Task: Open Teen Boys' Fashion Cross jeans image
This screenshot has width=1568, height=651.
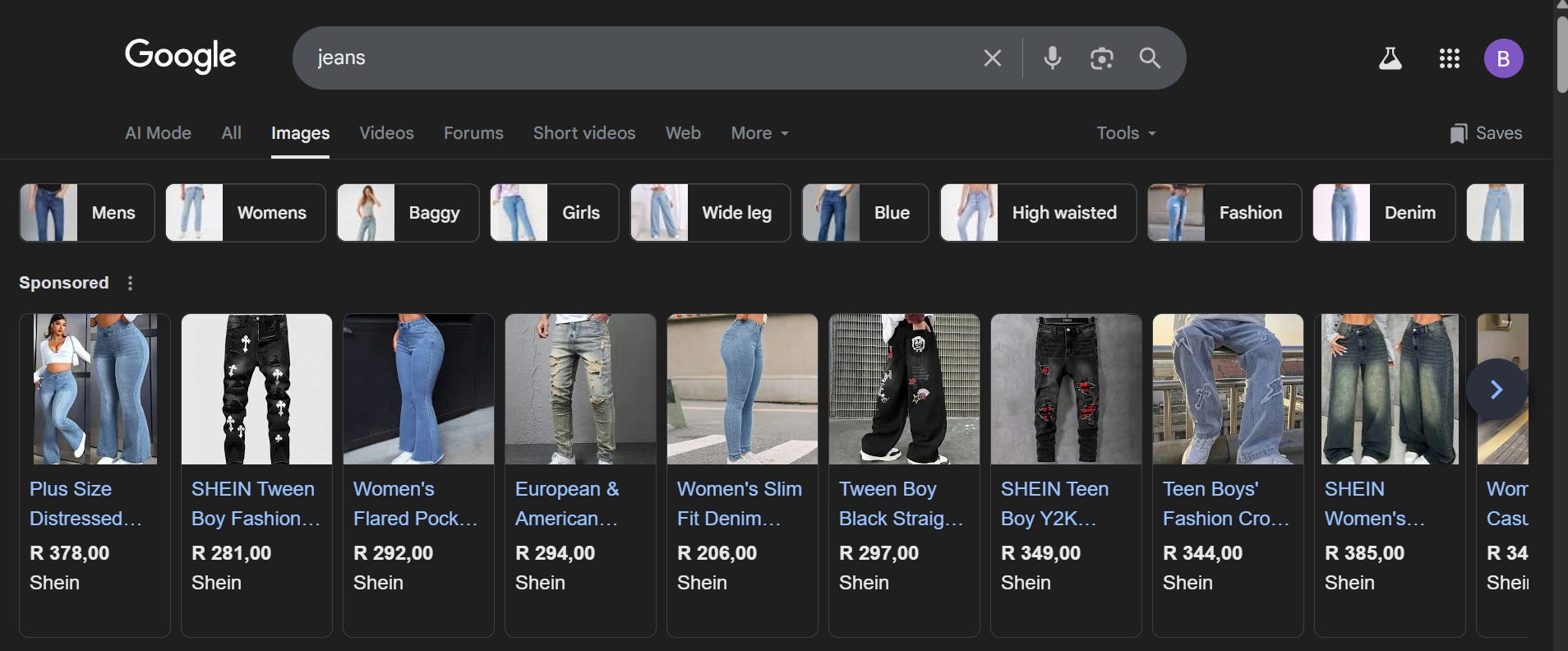Action: (x=1228, y=389)
